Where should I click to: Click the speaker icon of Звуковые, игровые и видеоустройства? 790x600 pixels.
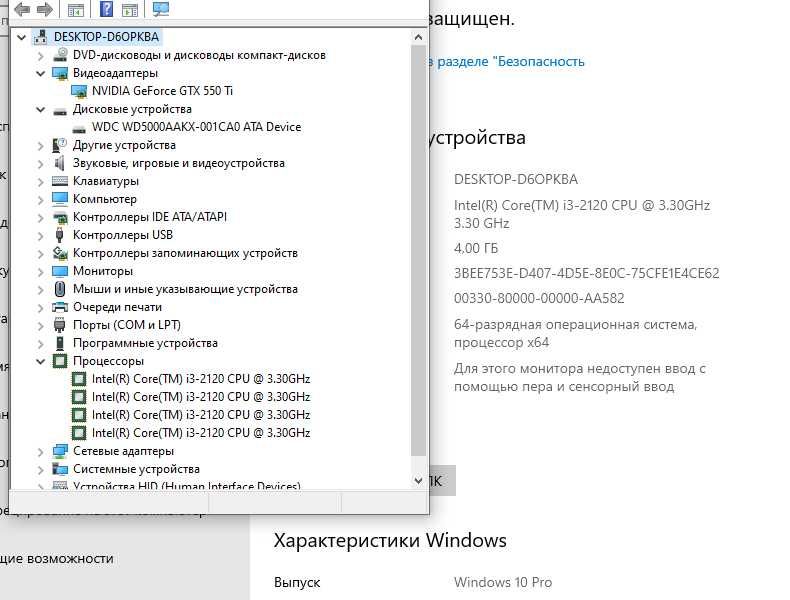pyautogui.click(x=59, y=163)
